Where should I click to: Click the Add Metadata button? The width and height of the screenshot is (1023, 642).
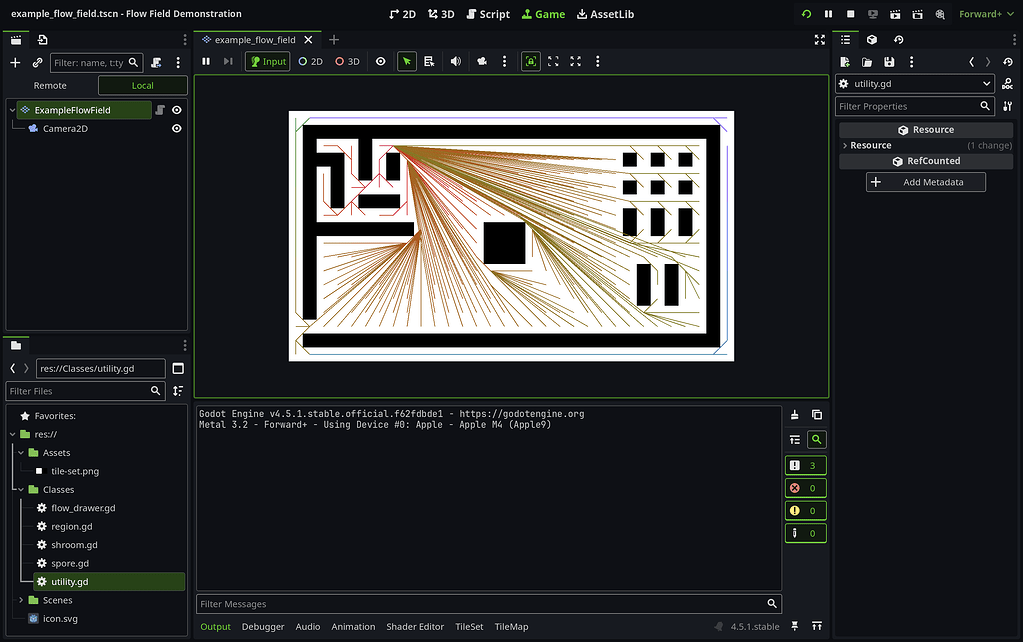(926, 182)
